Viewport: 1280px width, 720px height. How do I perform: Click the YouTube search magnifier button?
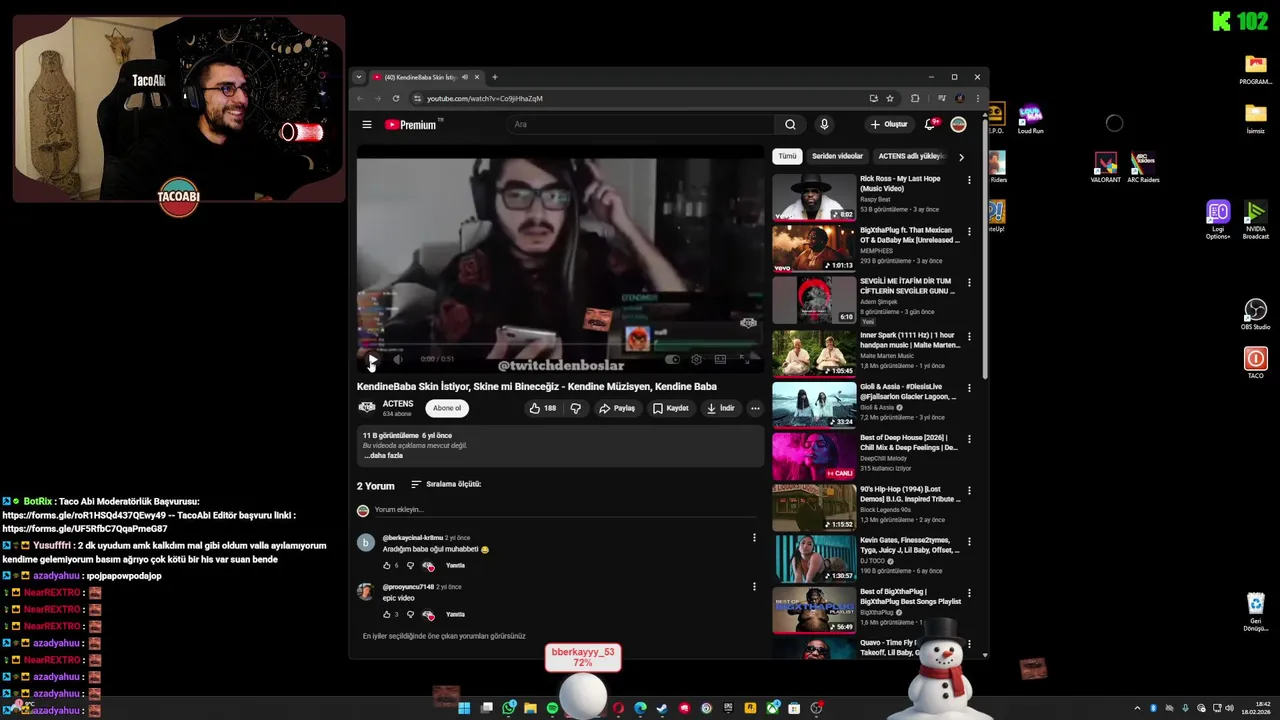tap(790, 125)
